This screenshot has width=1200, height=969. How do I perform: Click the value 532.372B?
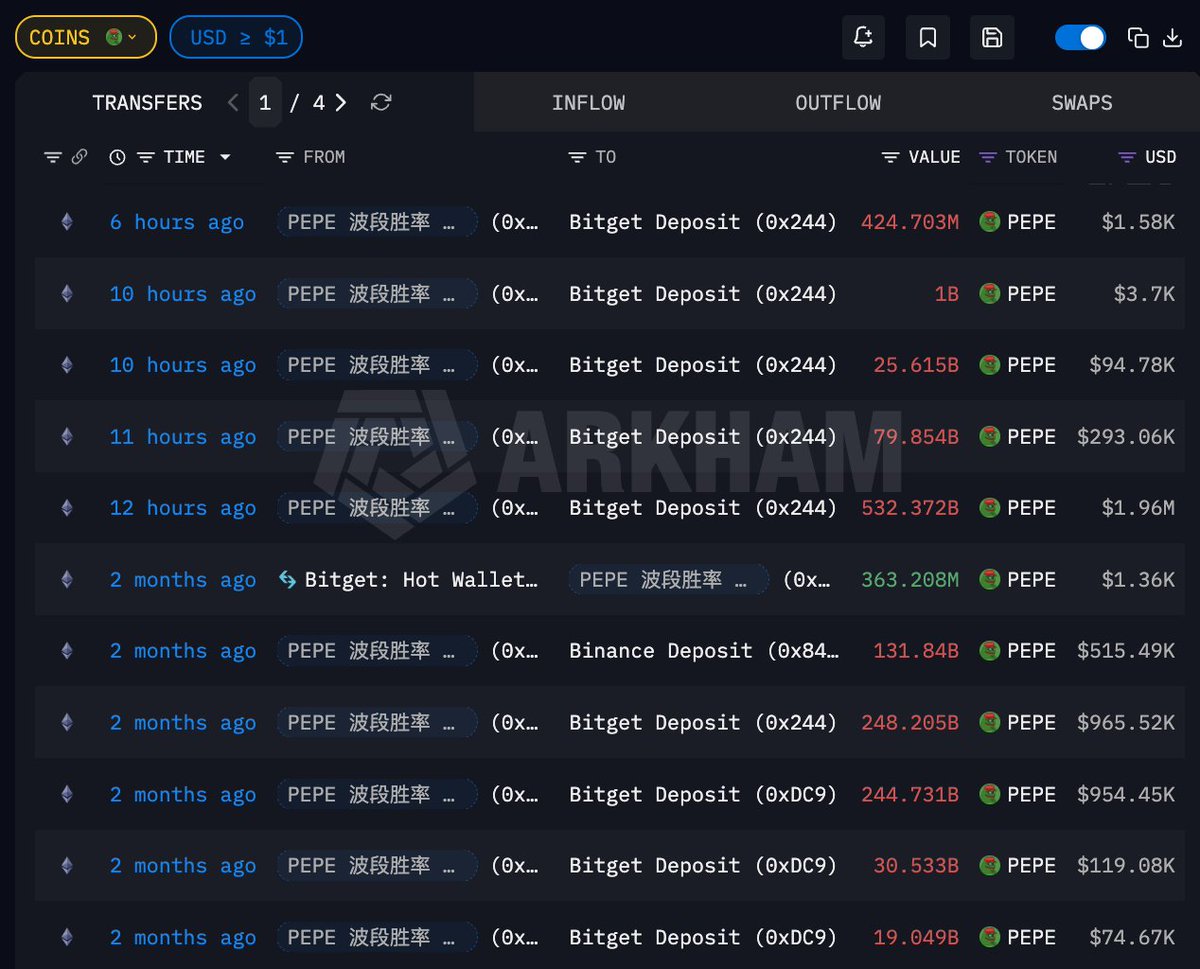pos(910,508)
